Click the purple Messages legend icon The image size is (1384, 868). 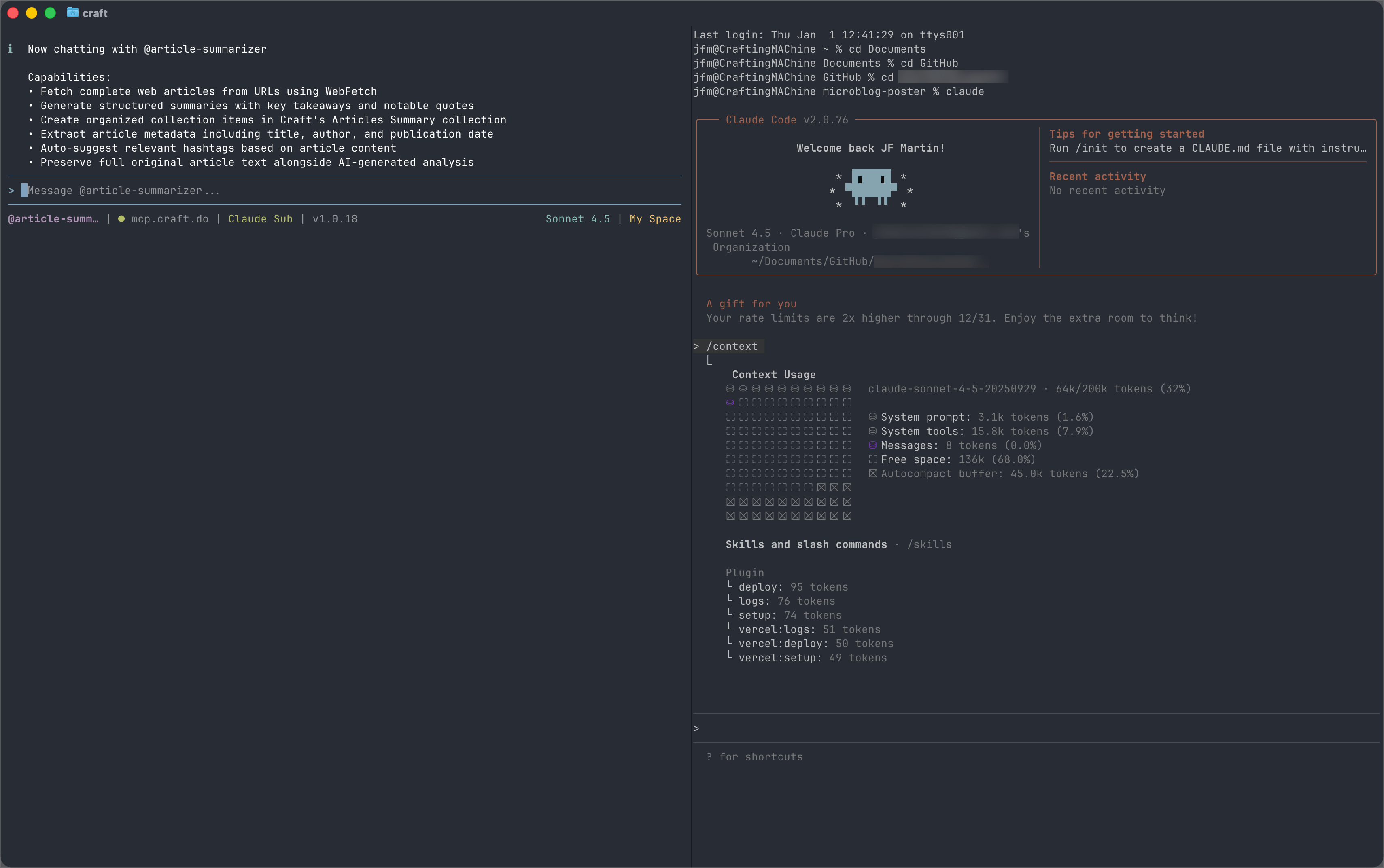point(872,445)
